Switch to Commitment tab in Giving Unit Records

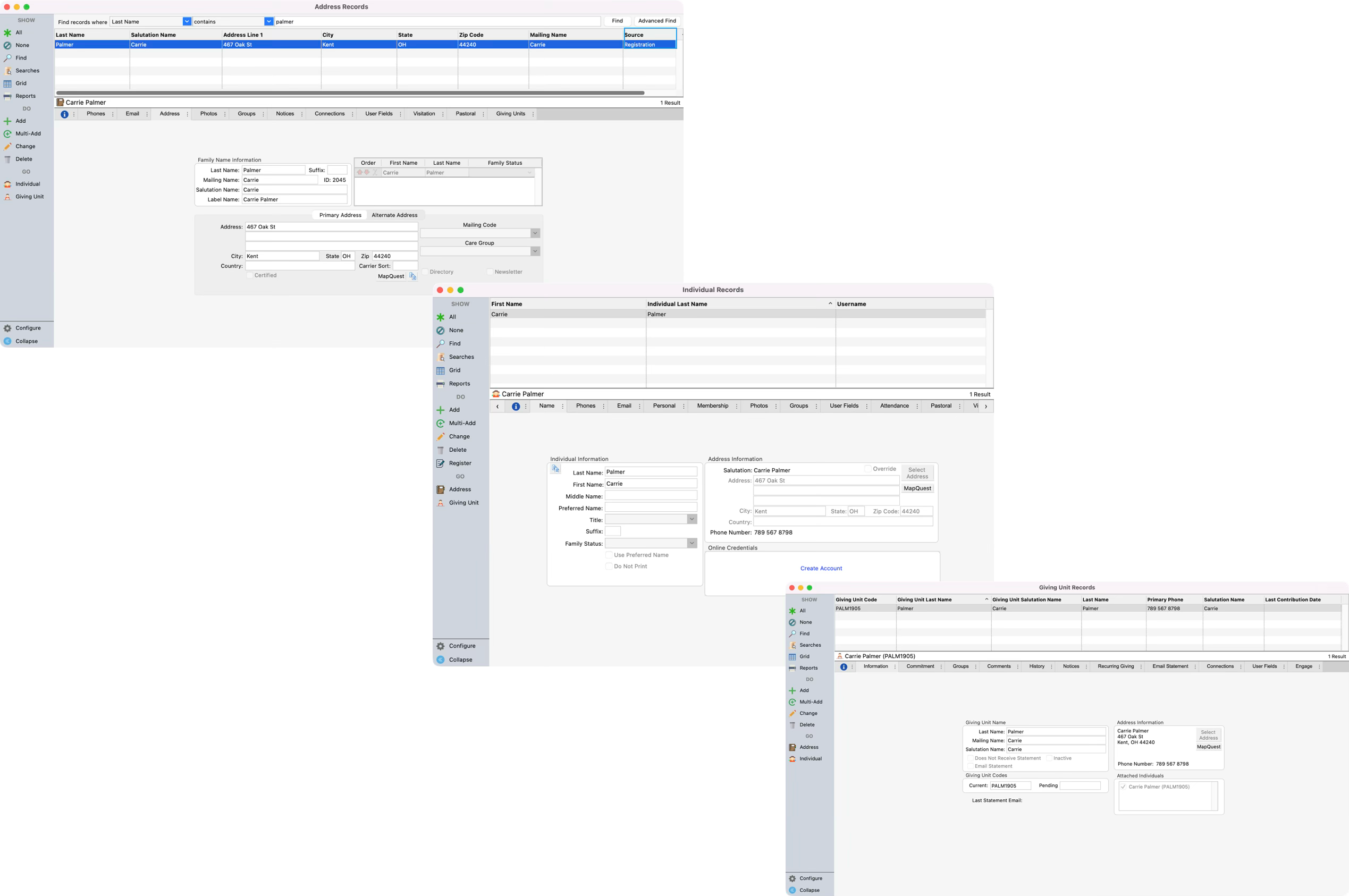pyautogui.click(x=921, y=667)
